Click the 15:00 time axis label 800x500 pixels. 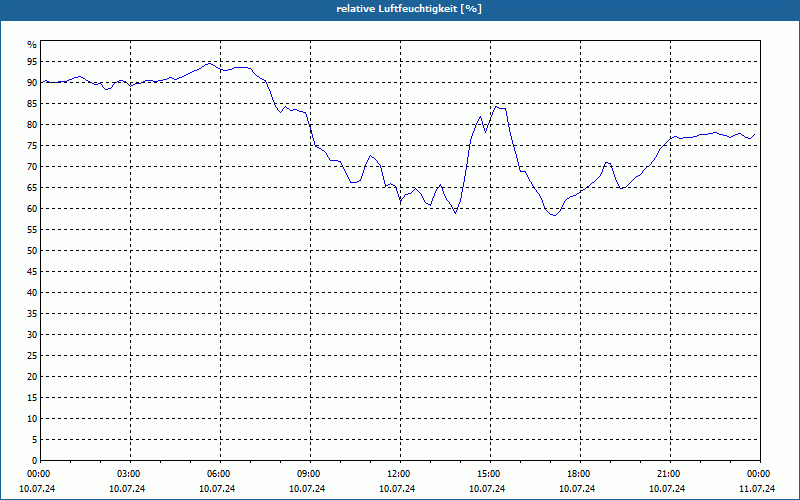click(x=490, y=474)
